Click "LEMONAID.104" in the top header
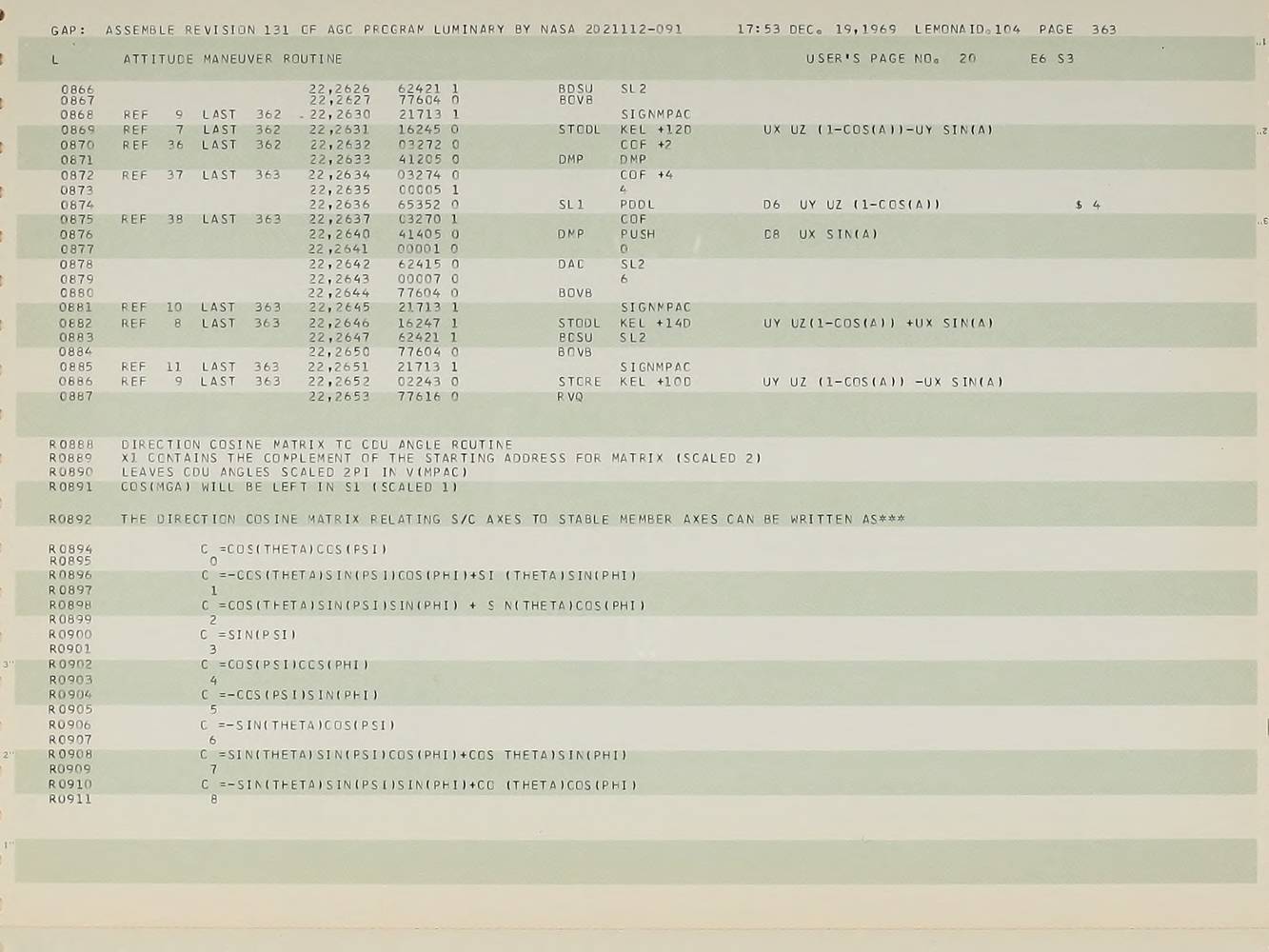The width and height of the screenshot is (1269, 952). [967, 30]
